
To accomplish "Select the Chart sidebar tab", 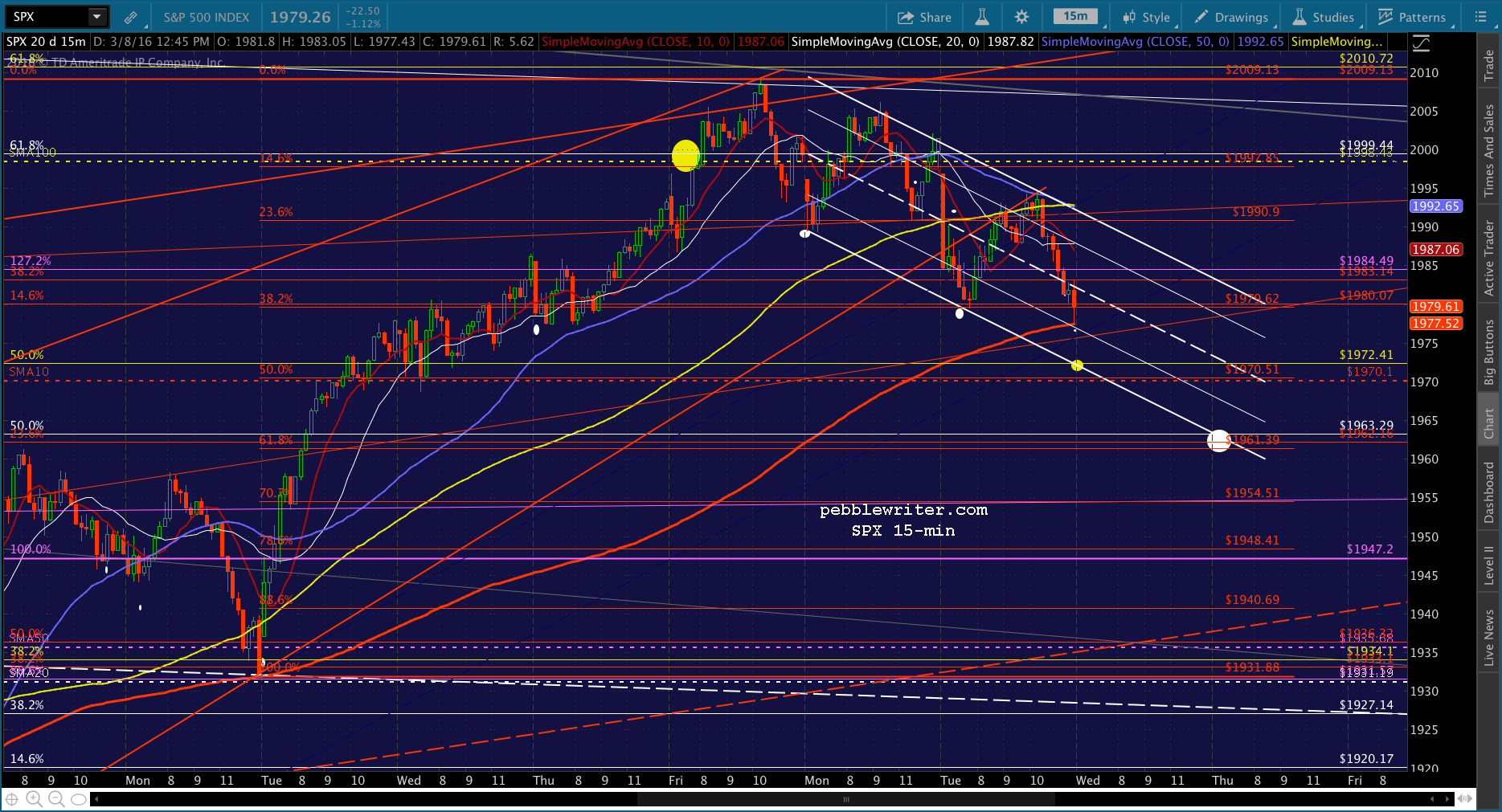I will [1489, 423].
